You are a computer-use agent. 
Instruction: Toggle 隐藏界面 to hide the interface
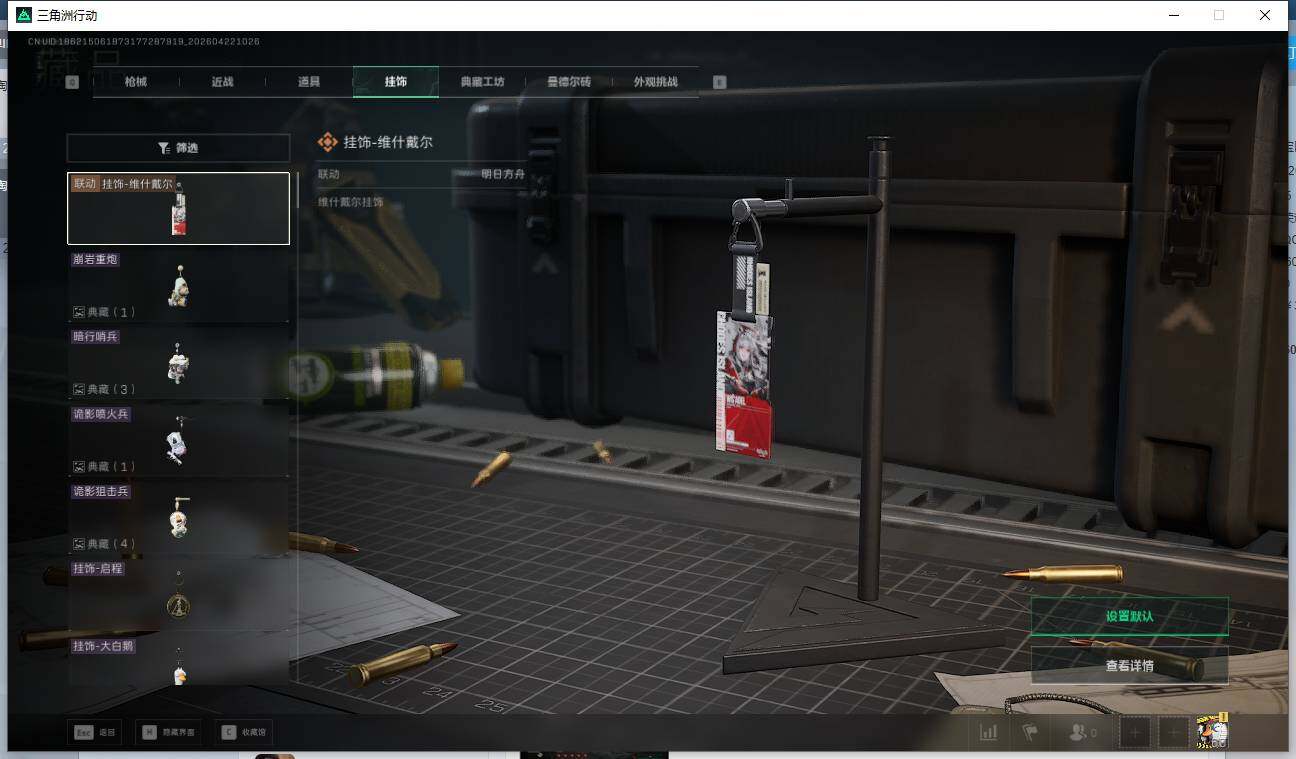click(x=168, y=732)
